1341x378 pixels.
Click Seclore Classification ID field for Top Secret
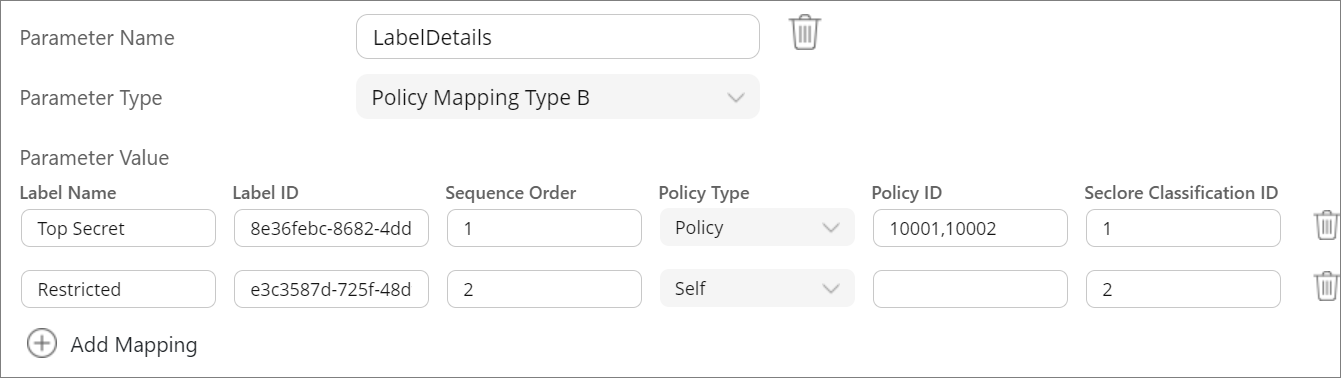(x=1183, y=228)
